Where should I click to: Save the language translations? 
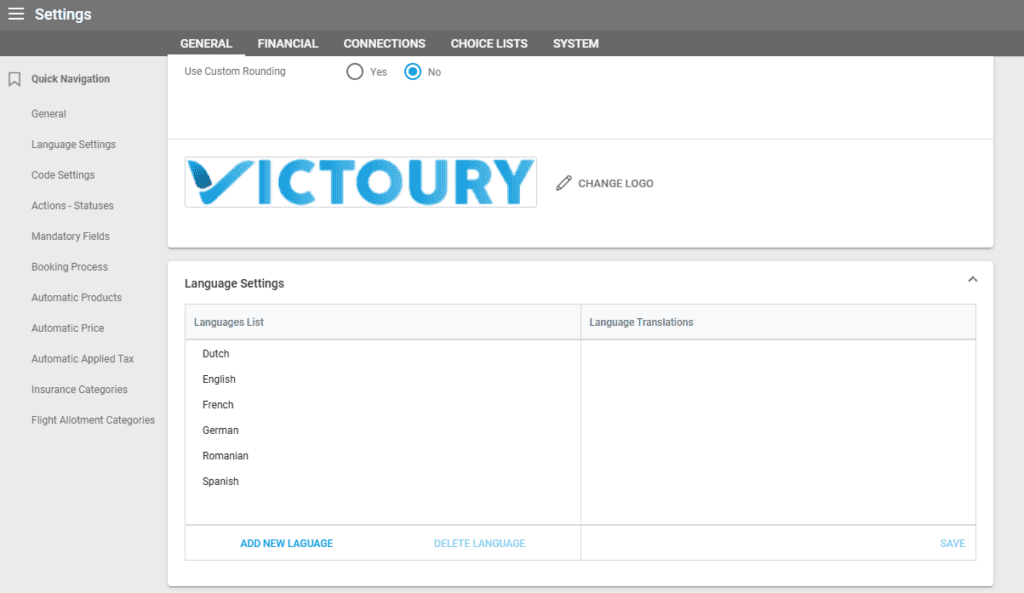tap(952, 544)
